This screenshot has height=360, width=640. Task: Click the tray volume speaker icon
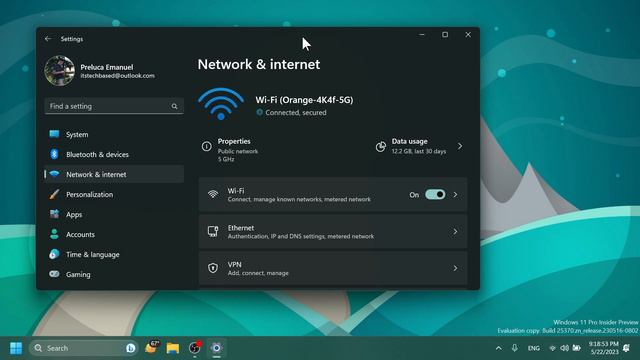pos(564,348)
